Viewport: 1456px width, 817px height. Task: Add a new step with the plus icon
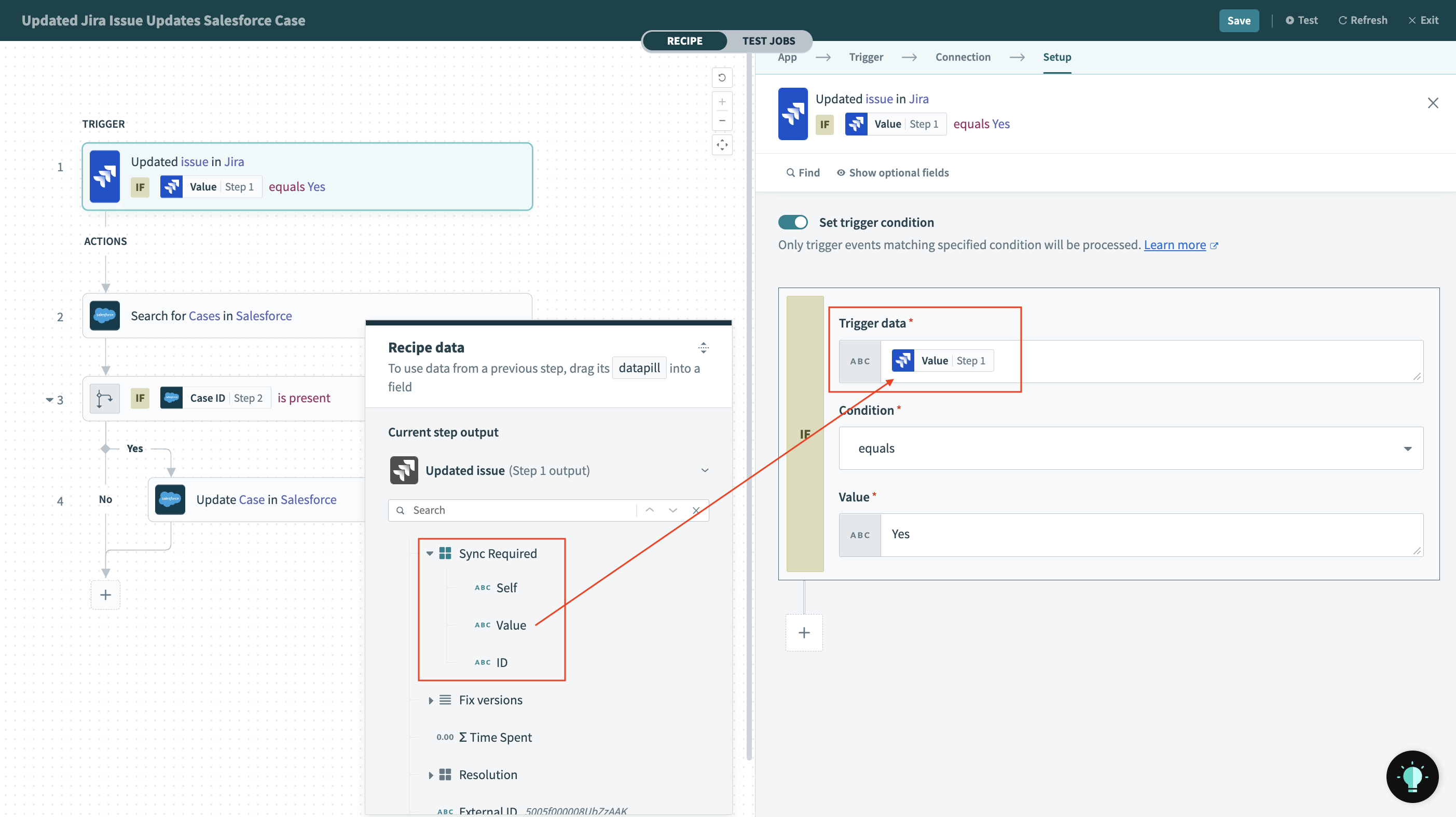tap(105, 595)
